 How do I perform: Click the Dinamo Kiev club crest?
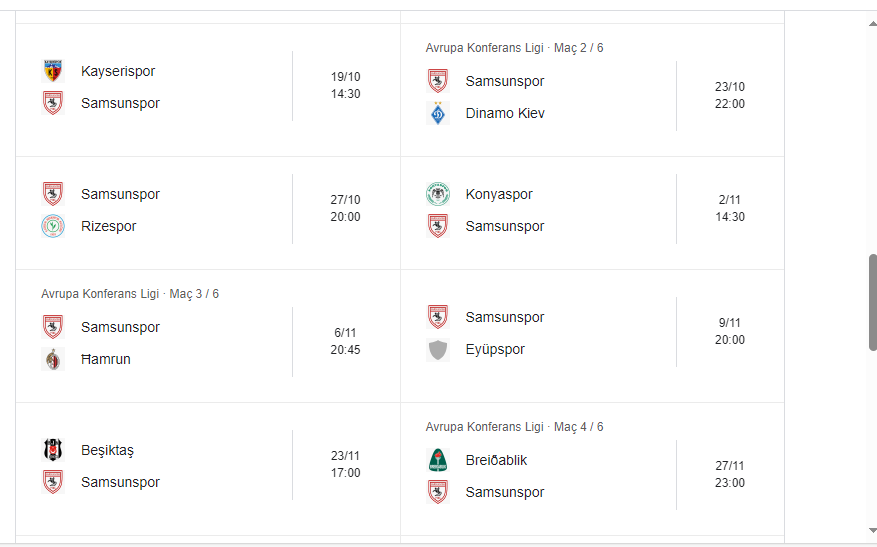pos(438,113)
